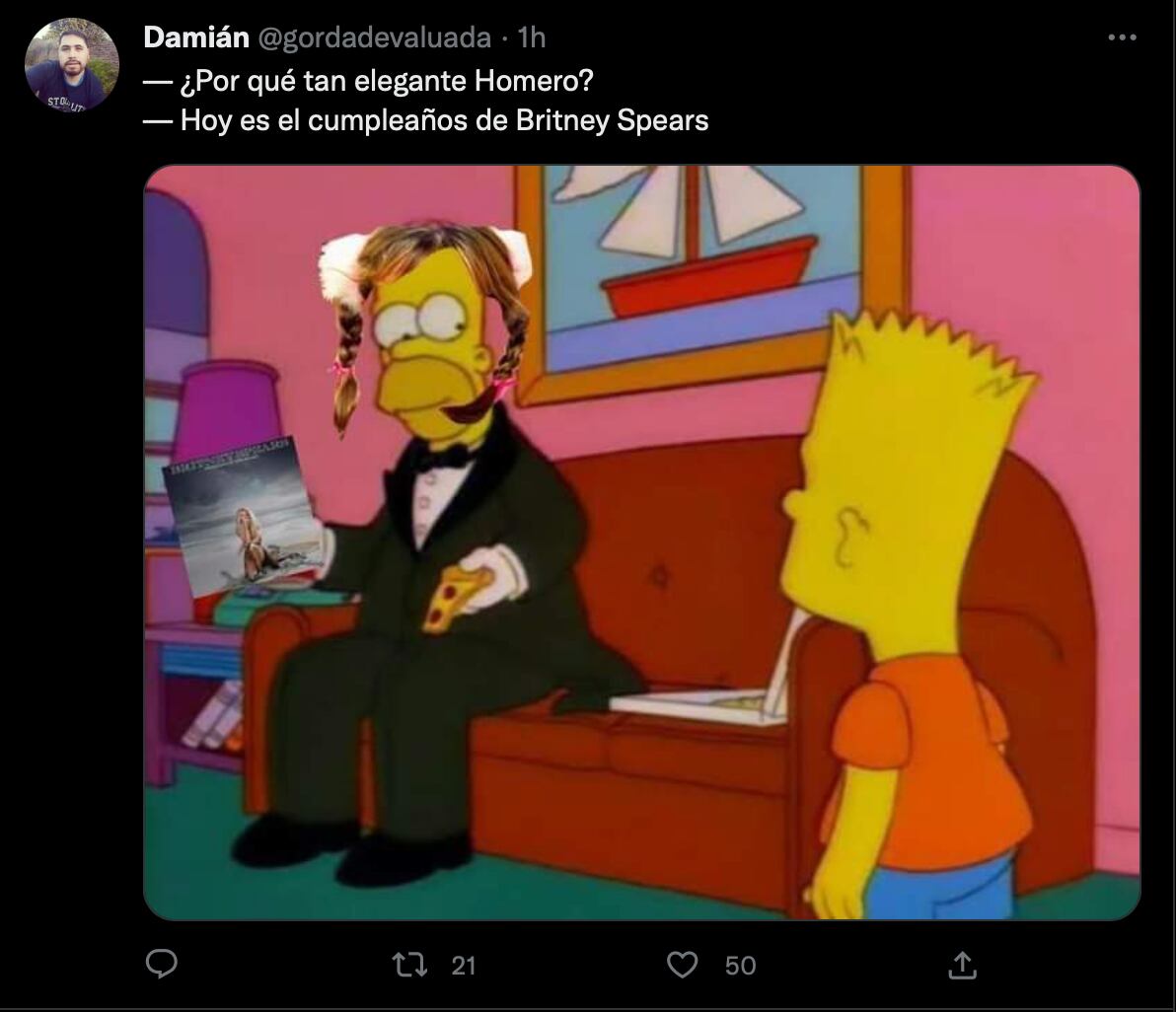Screen dimensions: 1176x1012
Task: Click the album cover Homer is holding
Action: pos(243,516)
